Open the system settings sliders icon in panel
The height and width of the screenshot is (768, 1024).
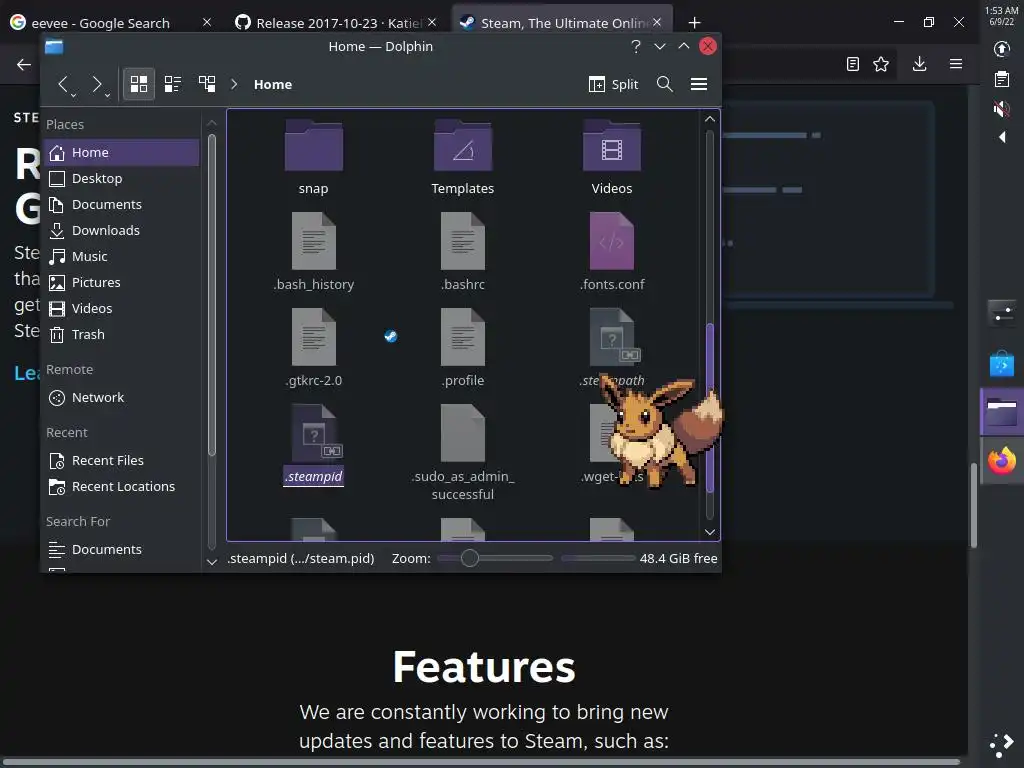pyautogui.click(x=1001, y=314)
